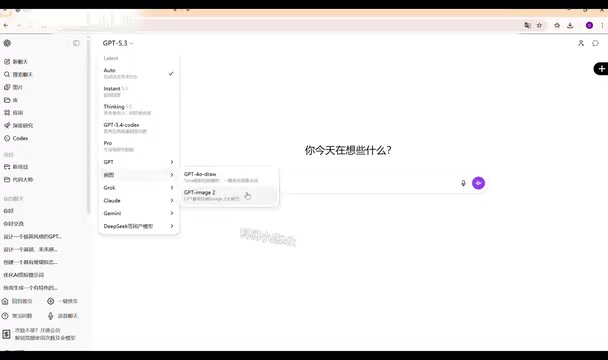The image size is (608, 360).
Task: Go back using the browser back arrow
Action: pyautogui.click(x=6, y=26)
